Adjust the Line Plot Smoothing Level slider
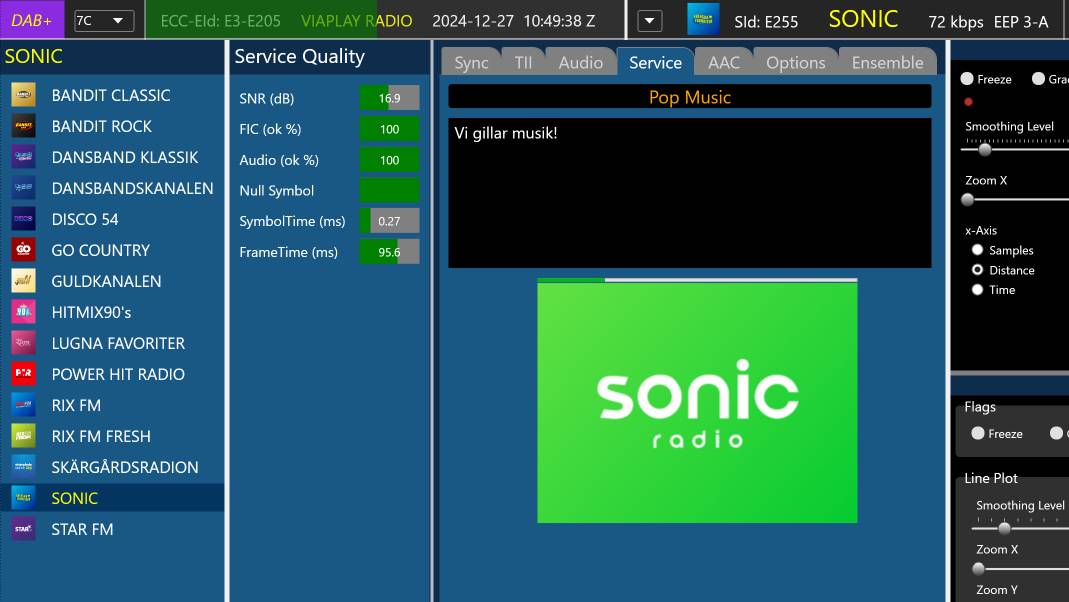Screen dimensions: 1069x602 click(x=1005, y=528)
